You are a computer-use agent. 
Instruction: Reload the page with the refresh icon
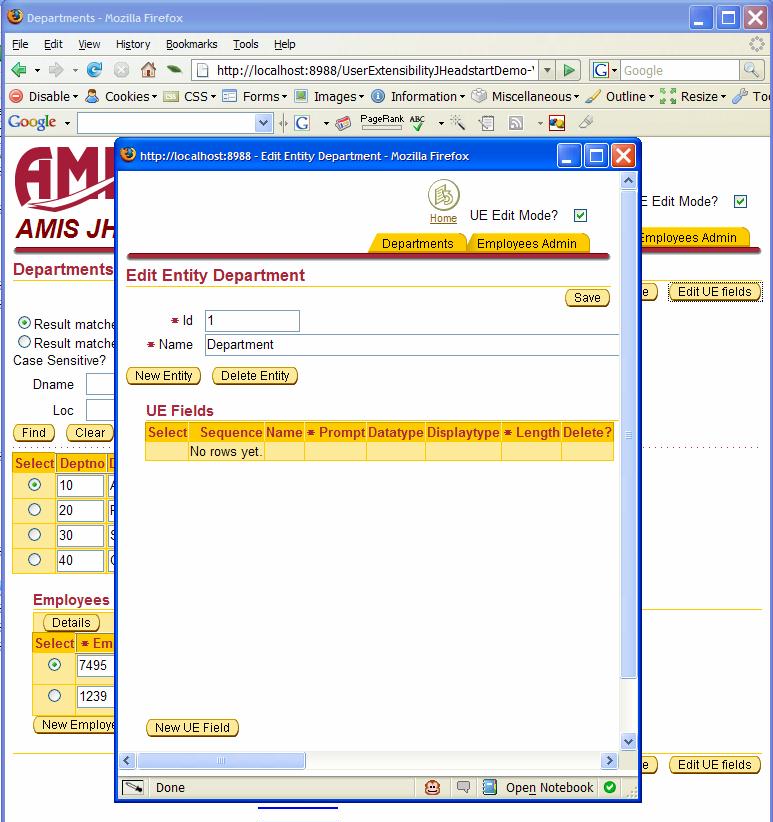pyautogui.click(x=94, y=70)
